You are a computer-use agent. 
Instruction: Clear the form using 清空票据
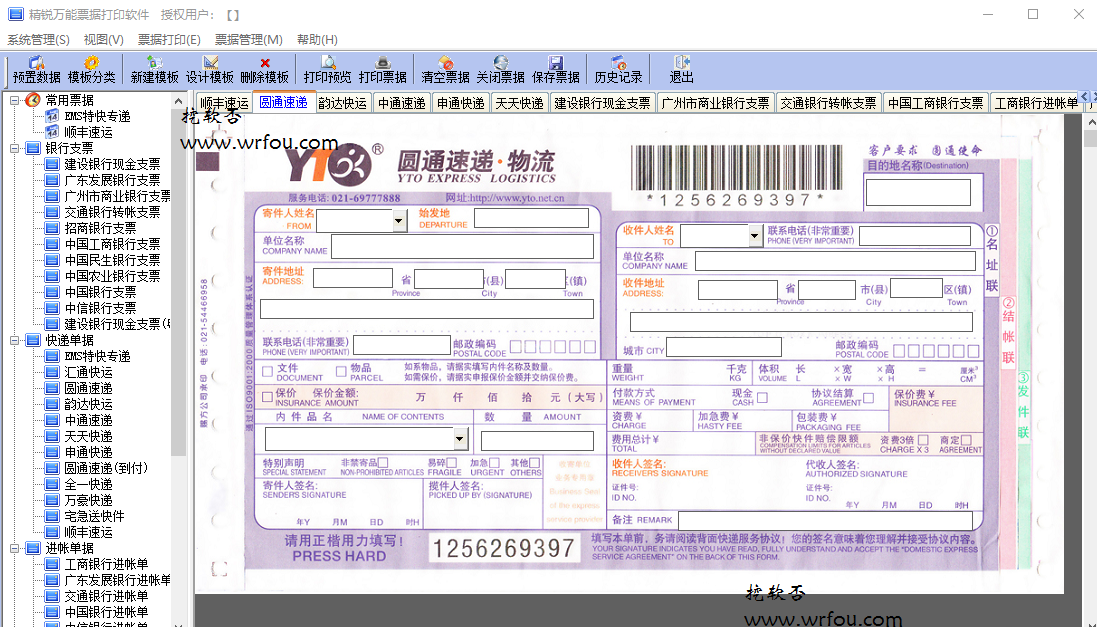(446, 70)
